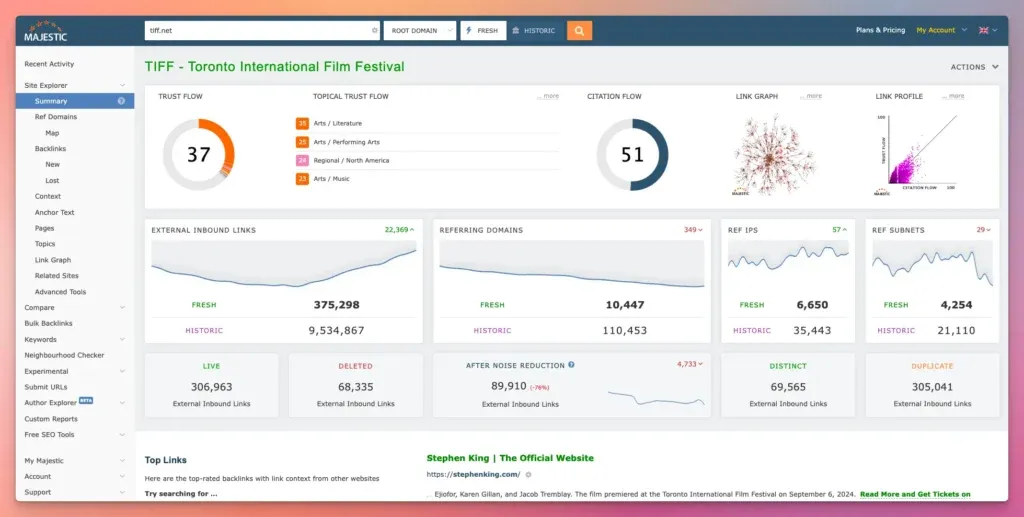
Task: Click the Majestic logo in the header
Action: coord(44,31)
